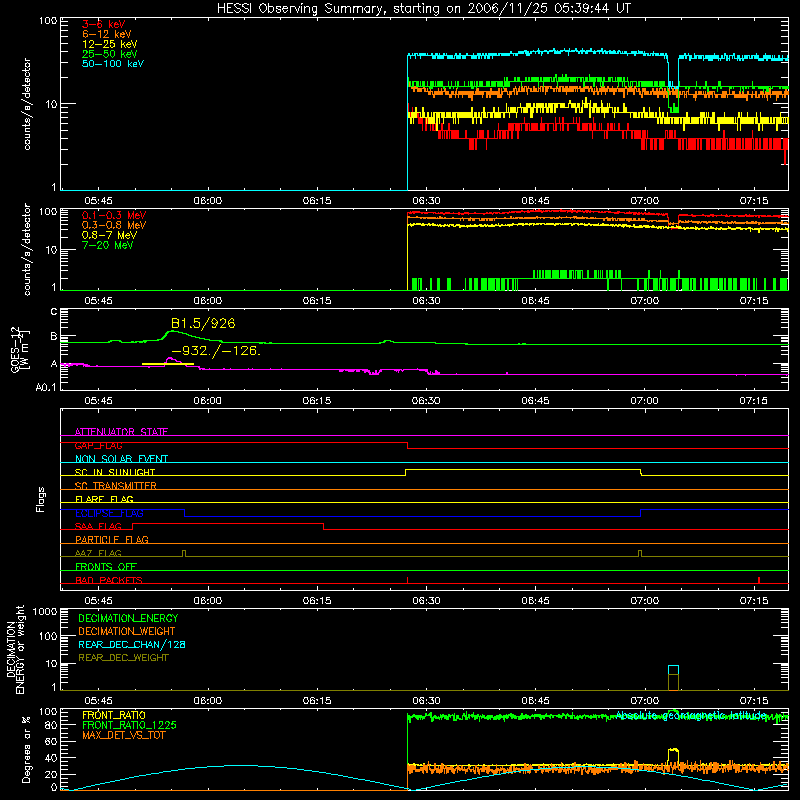Click the B1.5/926 flare annotation
The height and width of the screenshot is (800, 800).
click(203, 323)
